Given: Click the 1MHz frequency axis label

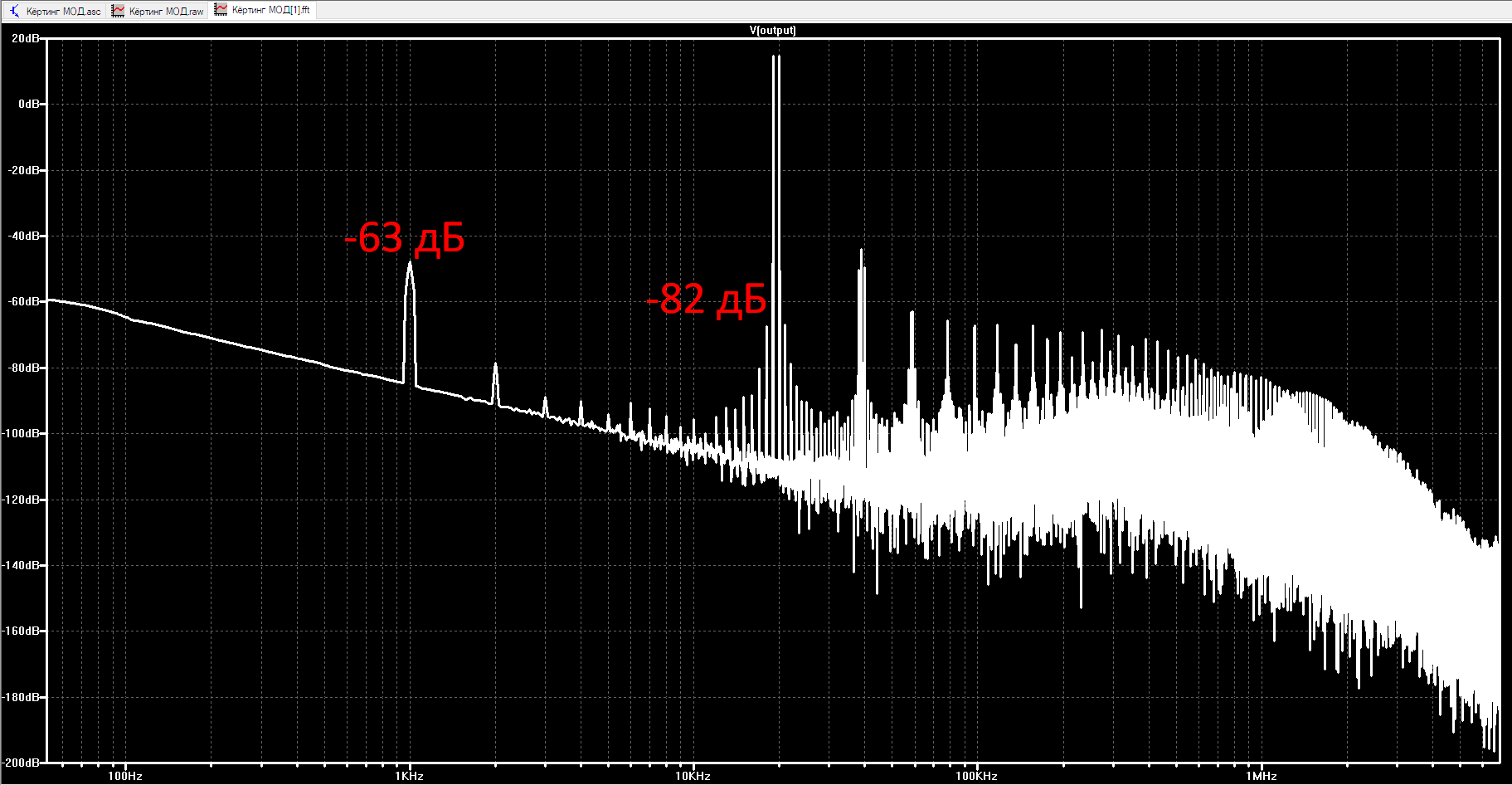Looking at the screenshot, I should 1262,777.
